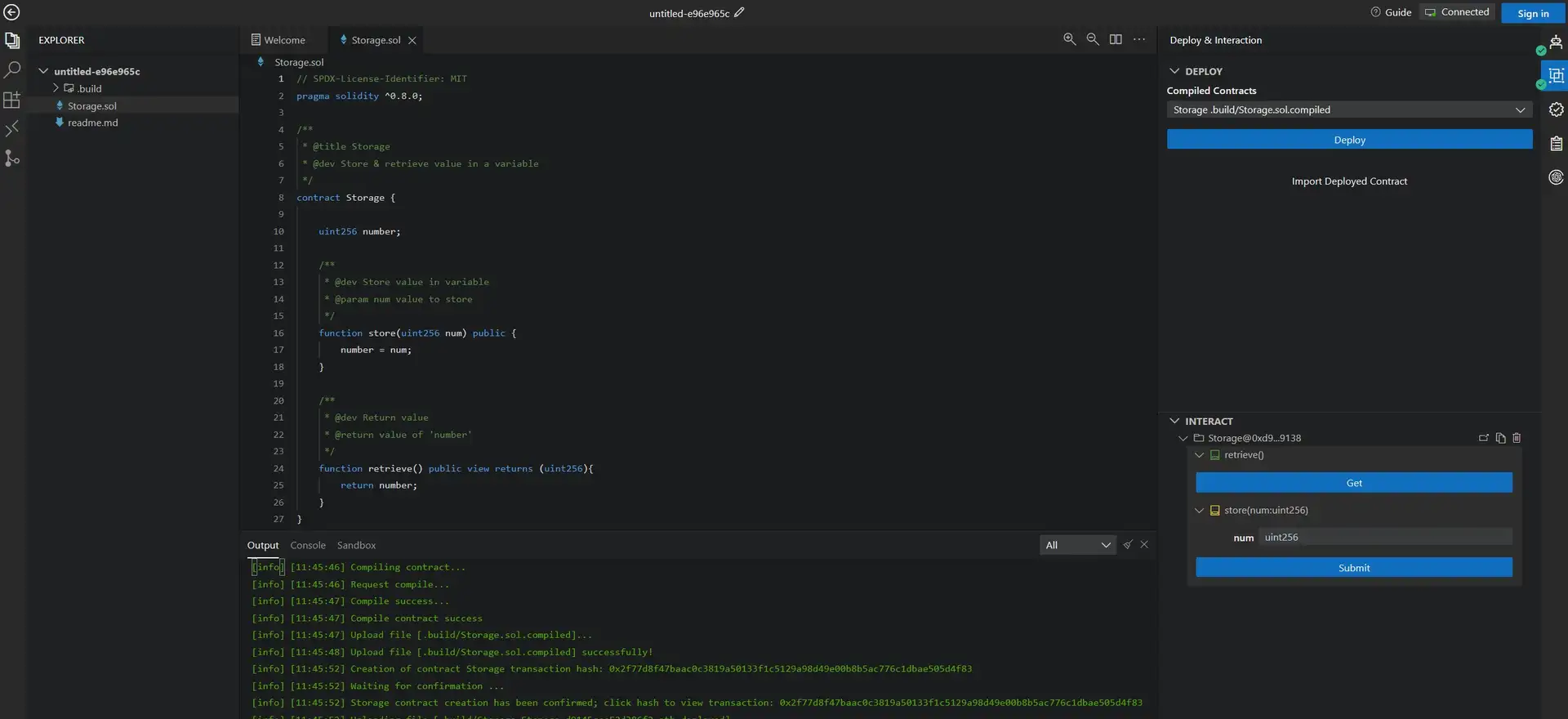
Task: Click the Import Deployed Contract link
Action: 1349,181
